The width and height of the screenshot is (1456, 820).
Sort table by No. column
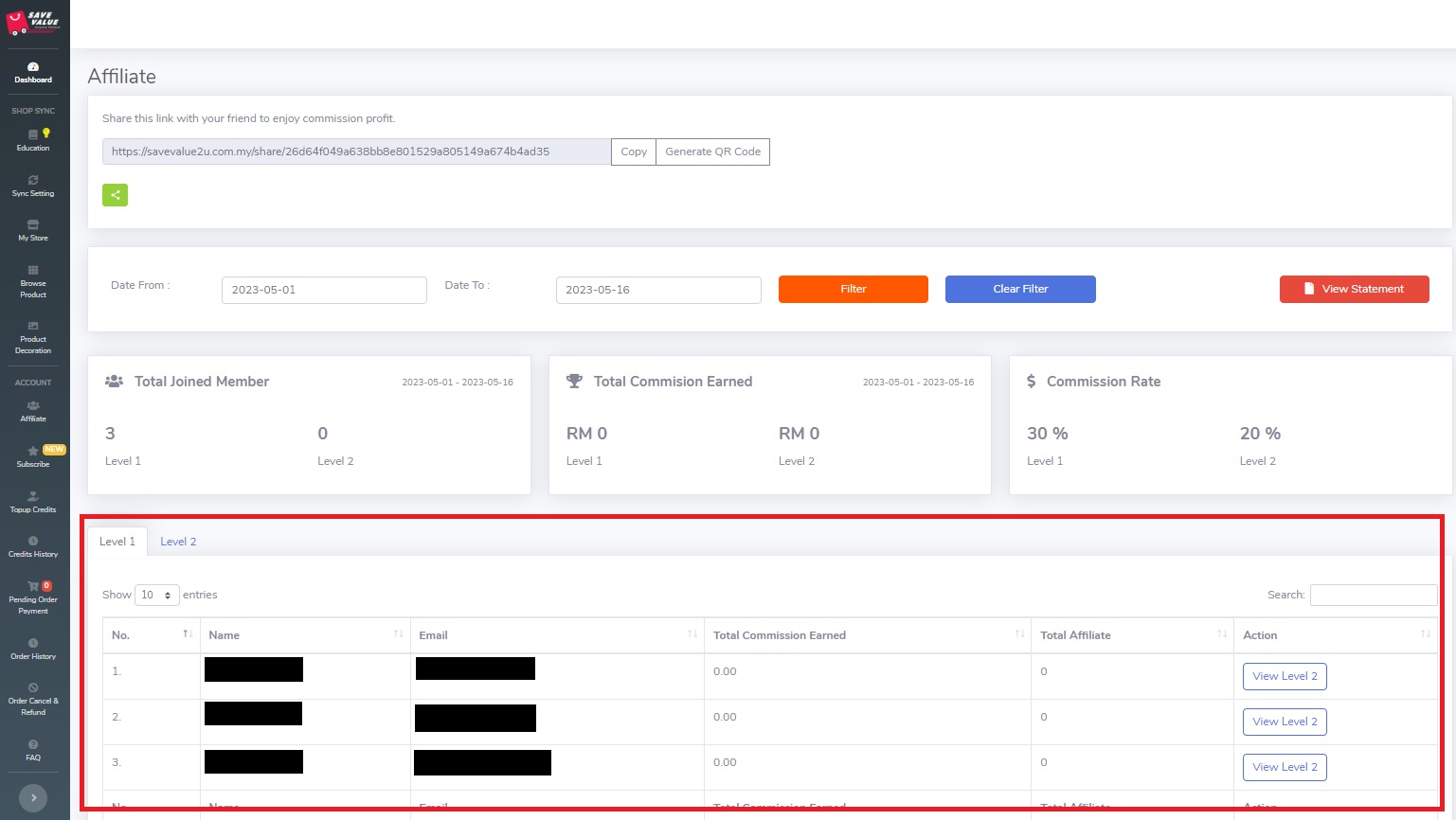152,635
